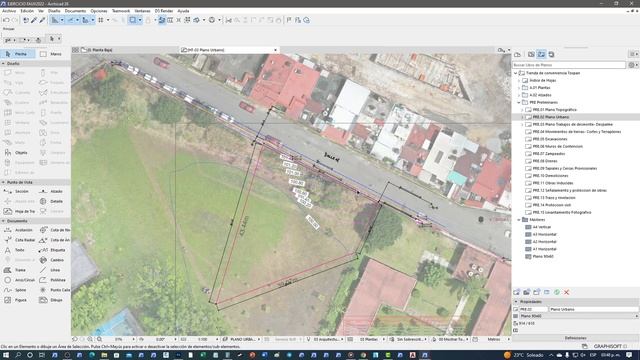Select the Dibujo drawing tool
The width and height of the screenshot is (640, 360).
[51, 300]
